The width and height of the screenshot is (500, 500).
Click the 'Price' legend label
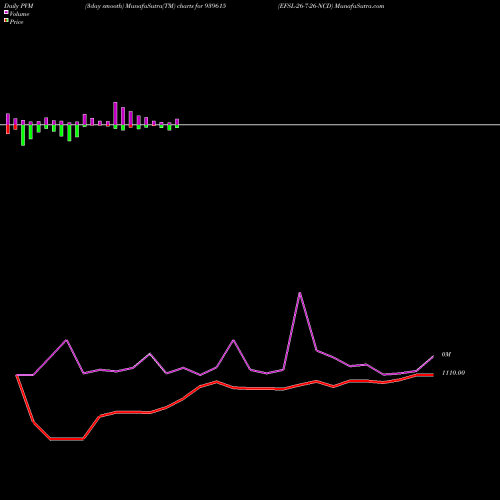tap(16, 22)
